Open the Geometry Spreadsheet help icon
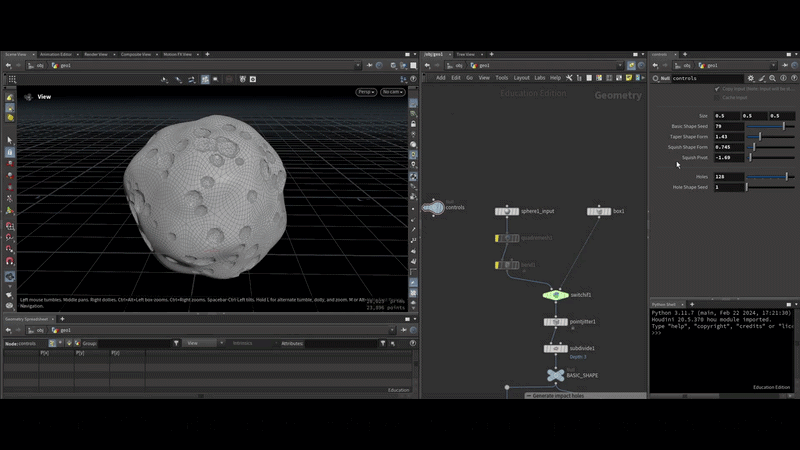Screen dimensions: 800x450 point(413,343)
